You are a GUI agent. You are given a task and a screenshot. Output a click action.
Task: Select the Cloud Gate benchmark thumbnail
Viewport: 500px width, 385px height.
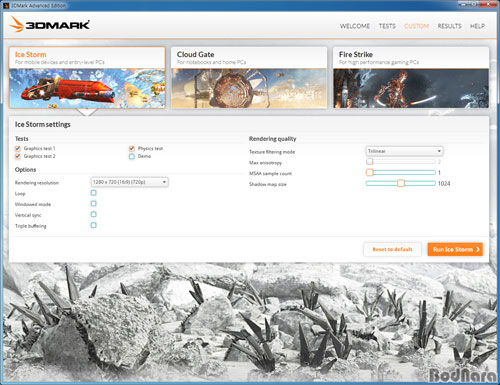[x=249, y=88]
